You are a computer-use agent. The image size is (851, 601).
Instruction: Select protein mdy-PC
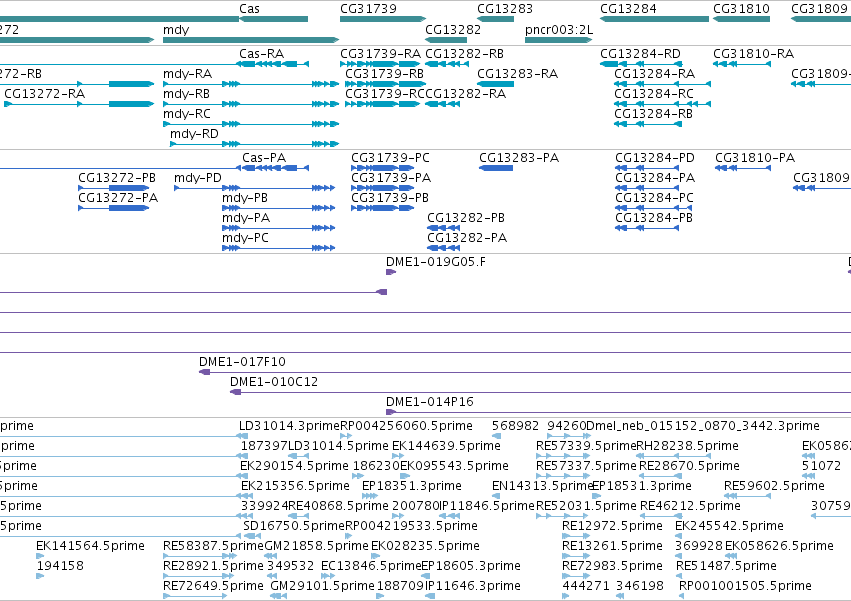coord(245,238)
